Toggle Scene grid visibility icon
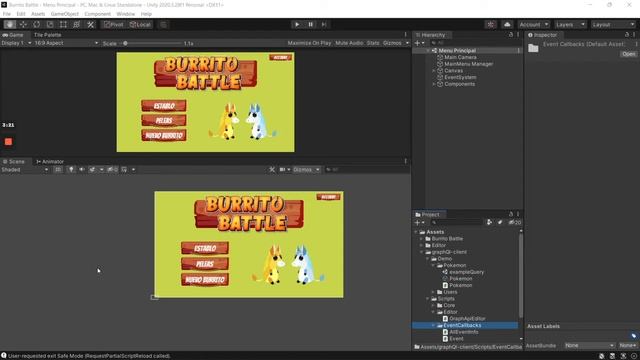The image size is (640, 360). pos(124,169)
